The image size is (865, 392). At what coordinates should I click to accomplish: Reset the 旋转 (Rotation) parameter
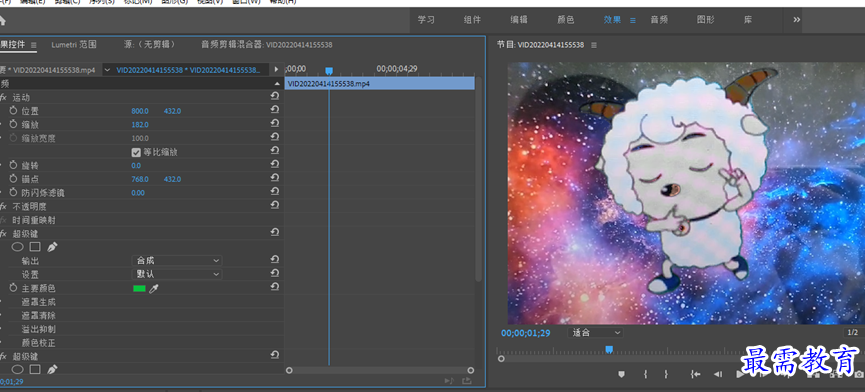[x=275, y=165]
